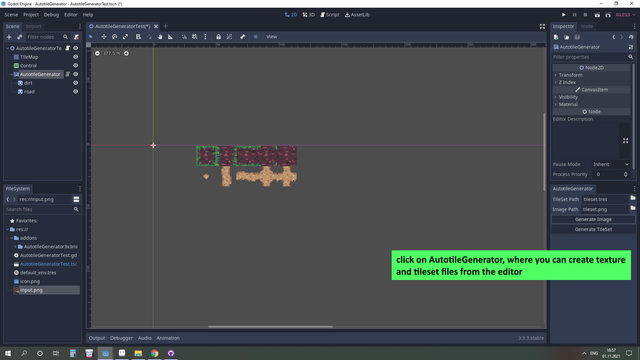
Task: Expand the Editor Description text box
Action: click(x=625, y=141)
